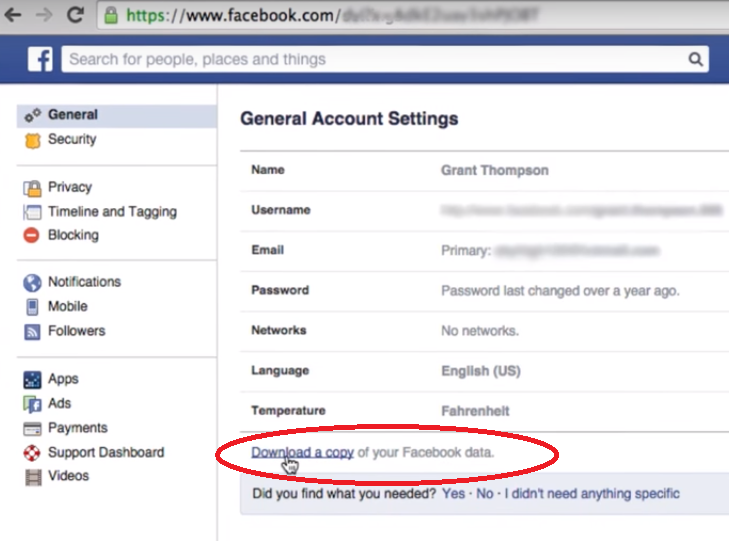The height and width of the screenshot is (541, 729).
Task: Open the Mobile settings
Action: tap(68, 306)
